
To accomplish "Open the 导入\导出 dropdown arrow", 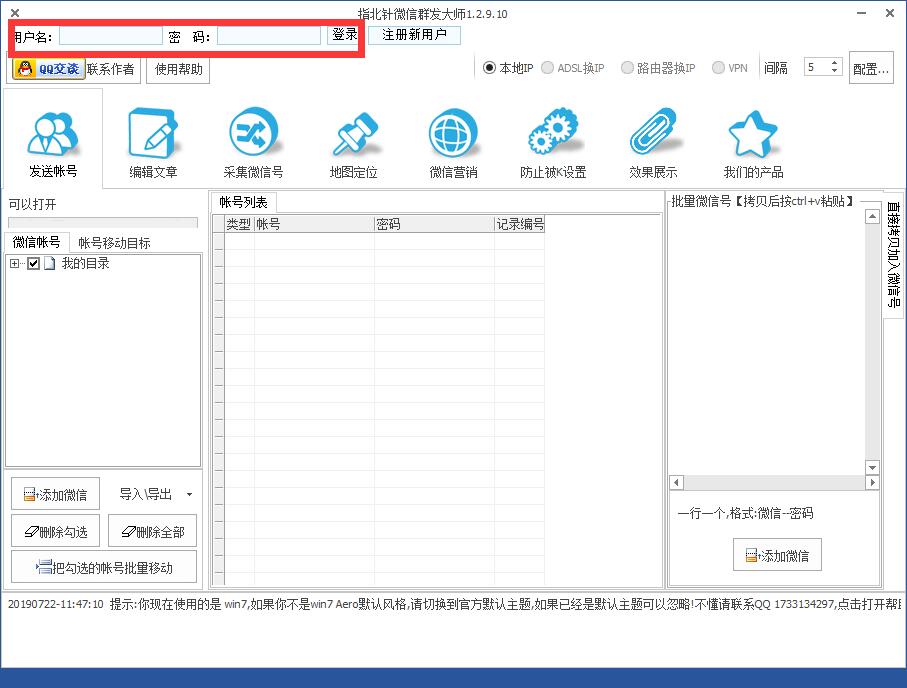I will [189, 495].
